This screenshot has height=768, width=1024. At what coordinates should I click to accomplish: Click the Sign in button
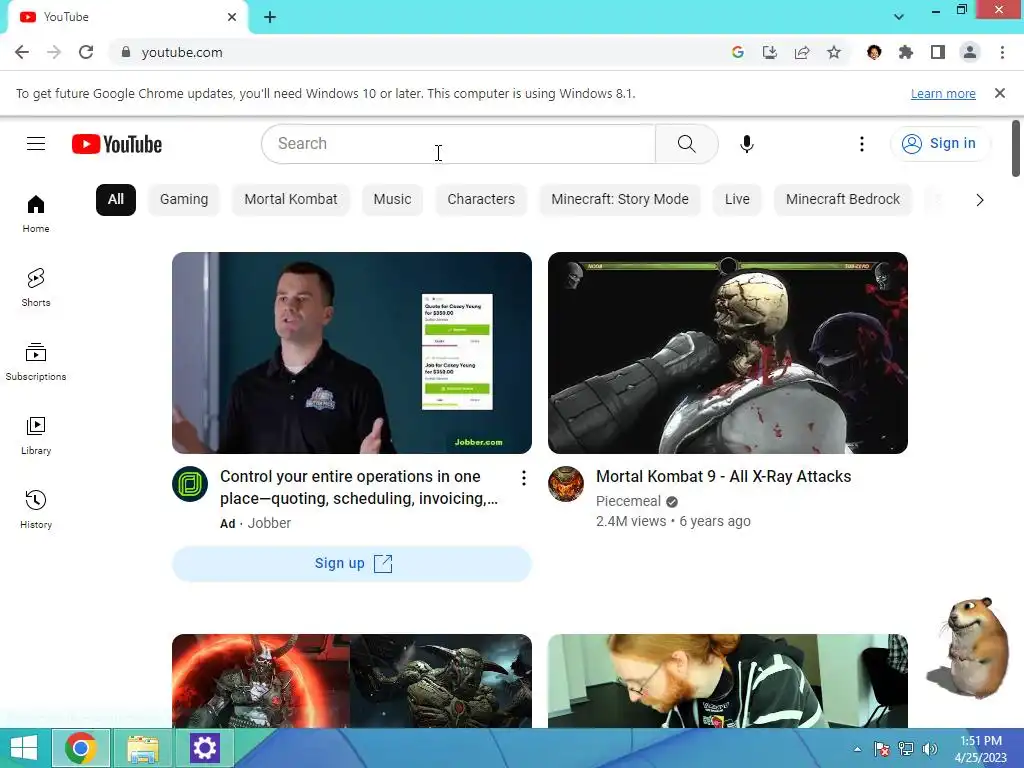pyautogui.click(x=939, y=144)
